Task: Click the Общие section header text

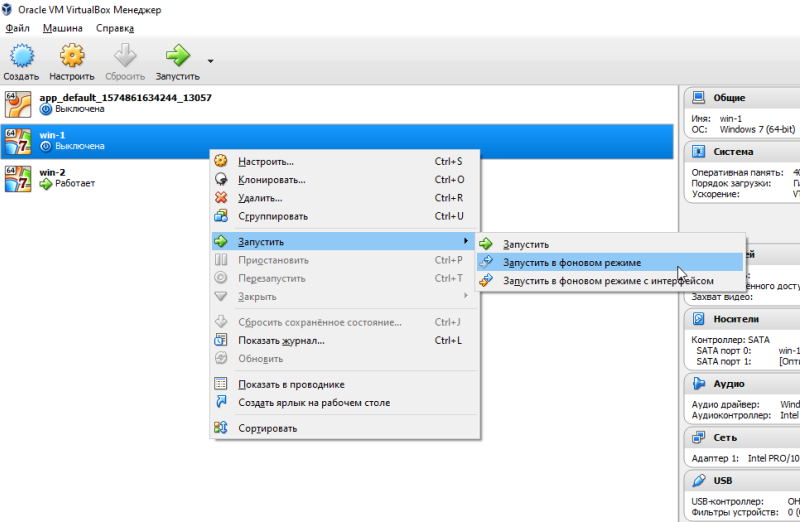Action: pyautogui.click(x=729, y=97)
